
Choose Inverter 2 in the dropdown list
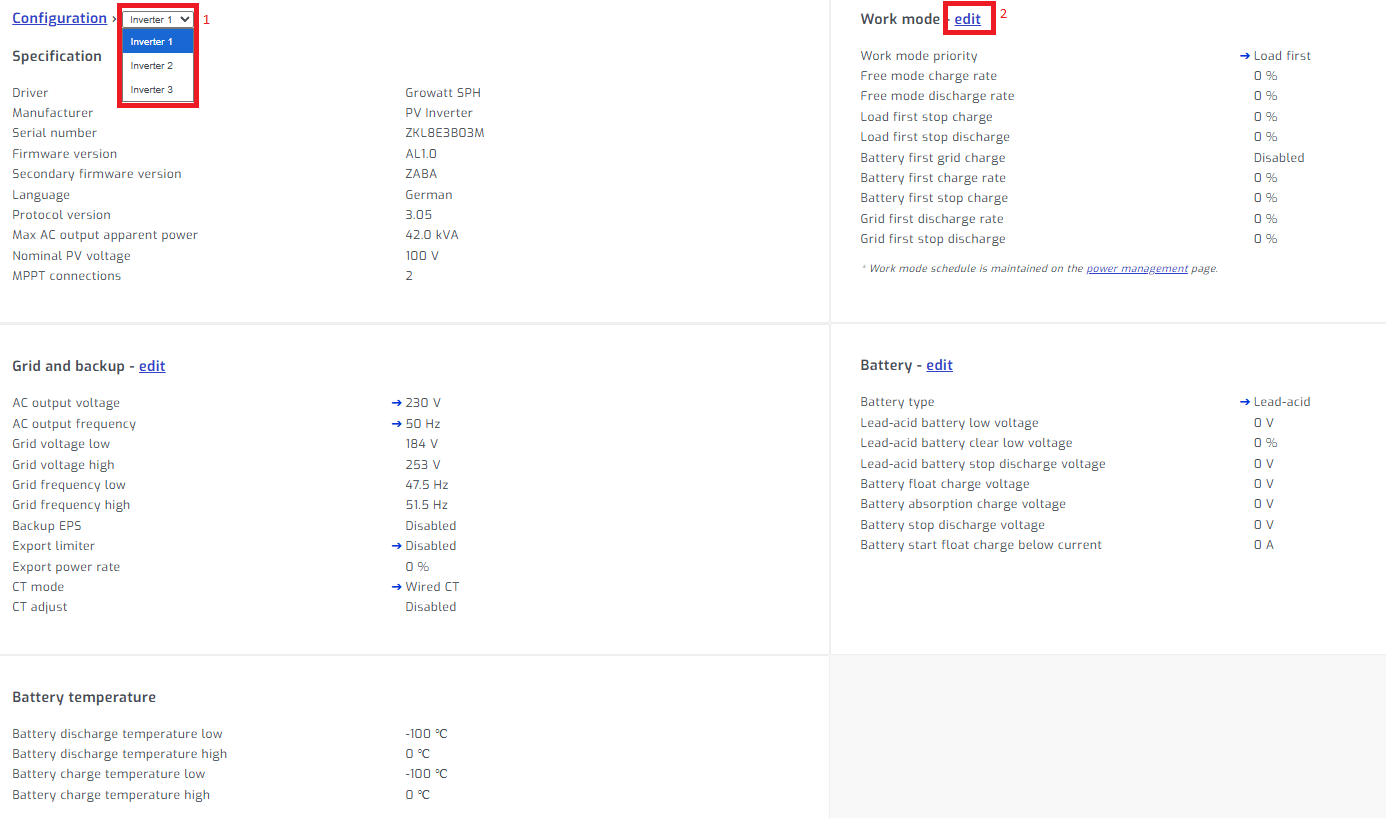point(152,66)
